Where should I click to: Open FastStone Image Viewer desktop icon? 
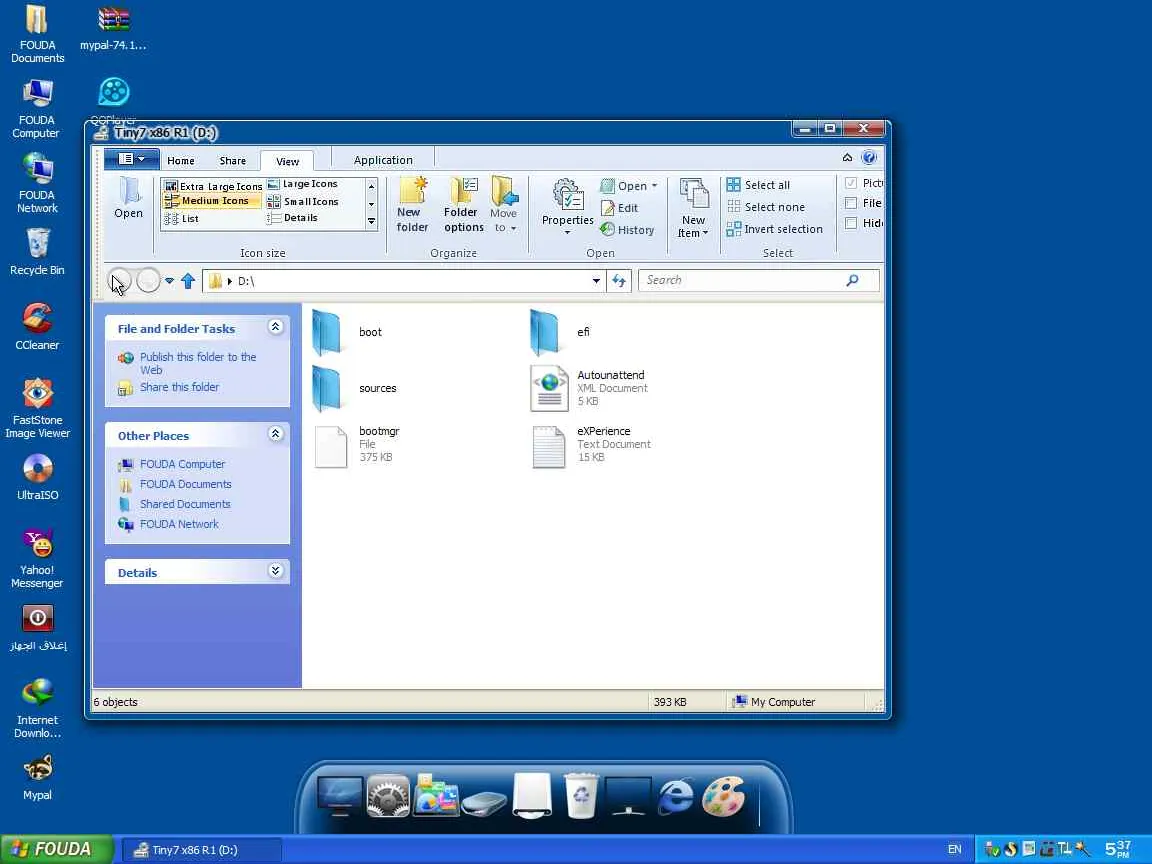pyautogui.click(x=37, y=408)
